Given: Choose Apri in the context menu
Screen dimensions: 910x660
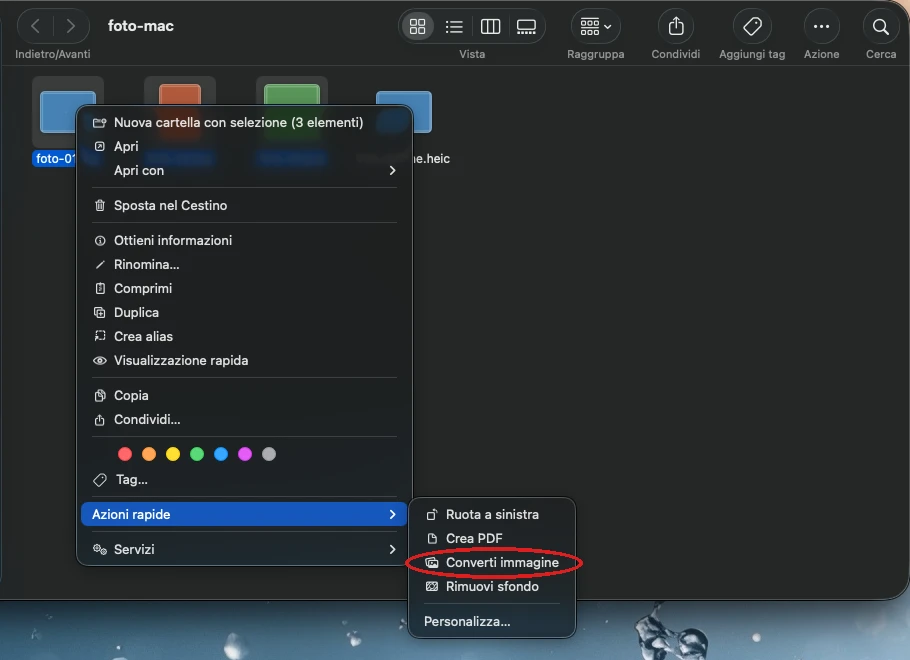Looking at the screenshot, I should [244, 146].
